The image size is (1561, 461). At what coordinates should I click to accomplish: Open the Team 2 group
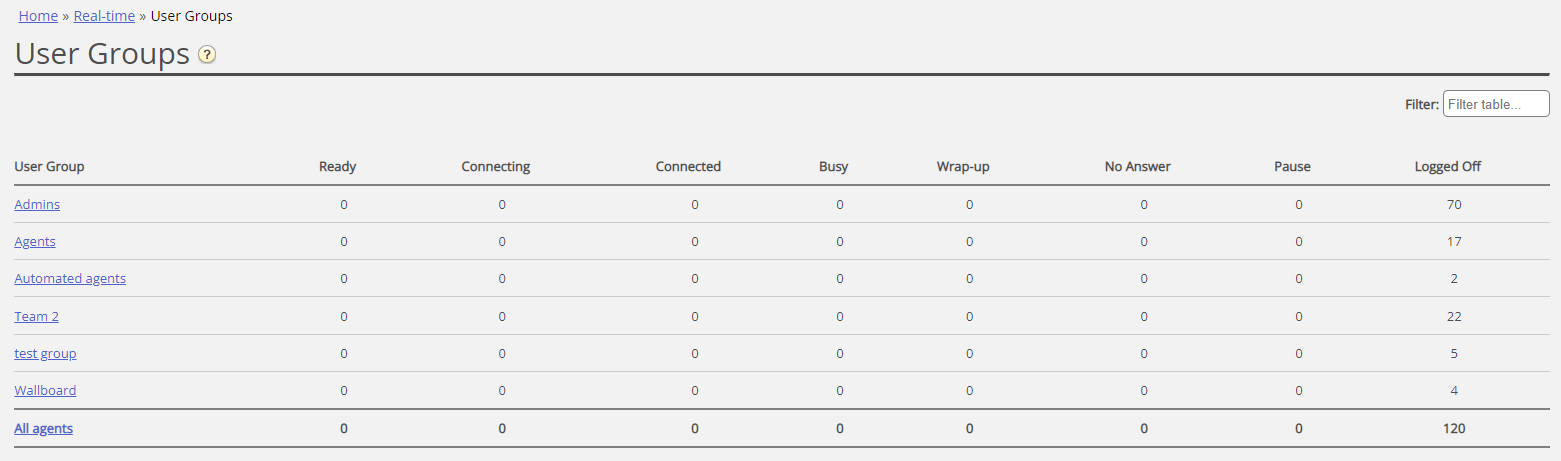(36, 316)
